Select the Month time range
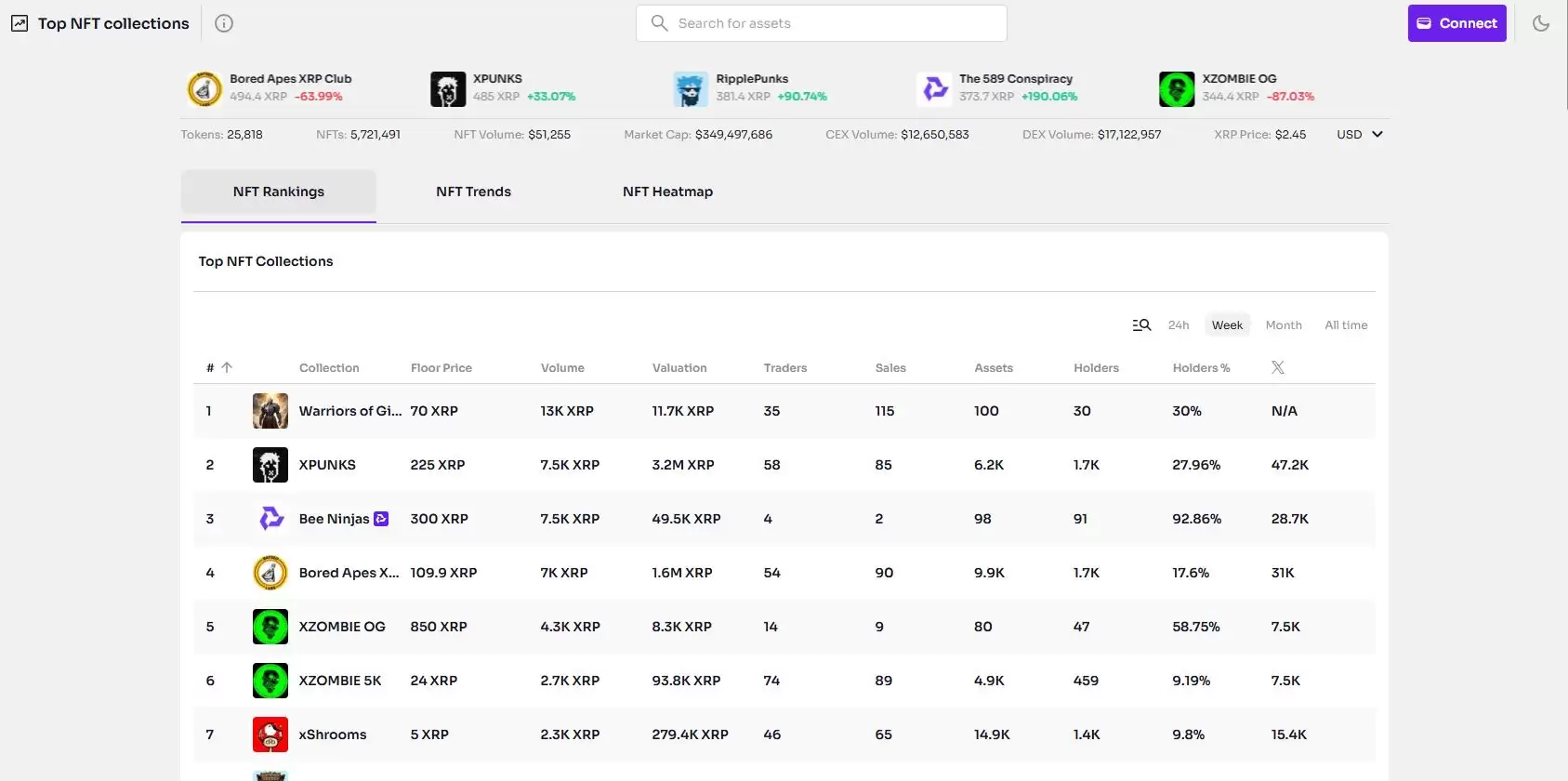Screen dimensions: 1568x781 [x=1284, y=325]
